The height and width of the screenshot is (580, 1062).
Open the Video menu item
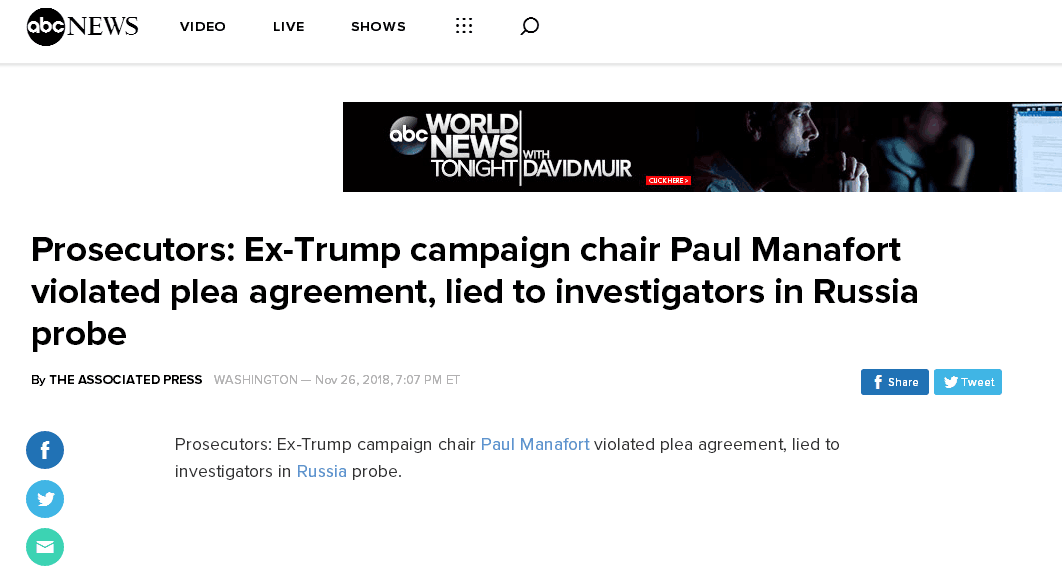pyautogui.click(x=203, y=27)
